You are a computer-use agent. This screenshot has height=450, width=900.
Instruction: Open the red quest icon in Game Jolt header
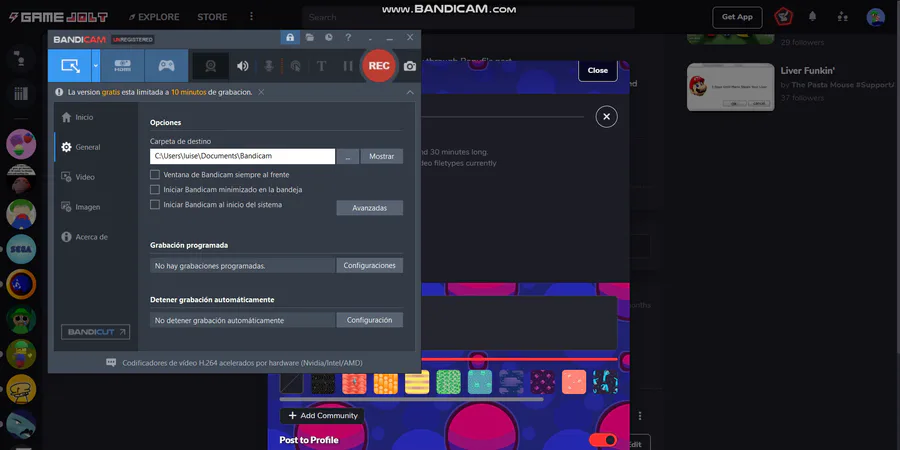click(783, 17)
